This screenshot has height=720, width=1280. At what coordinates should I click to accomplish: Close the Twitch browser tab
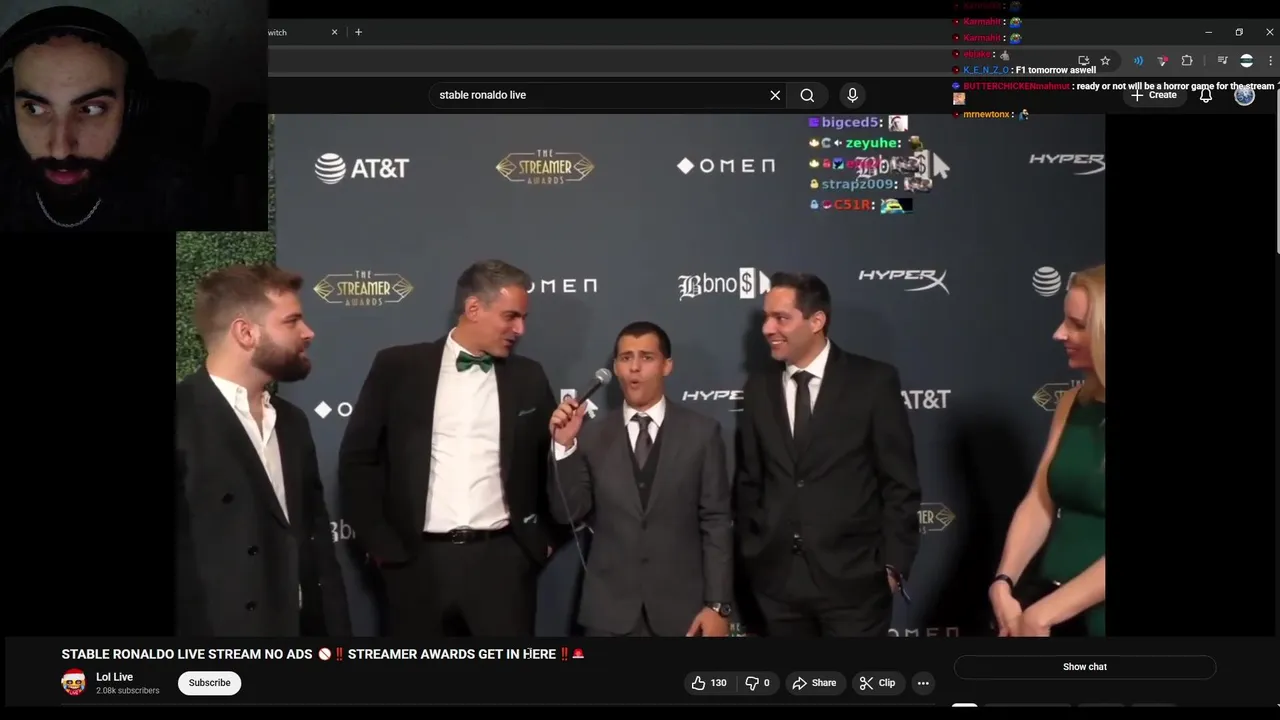click(x=335, y=32)
